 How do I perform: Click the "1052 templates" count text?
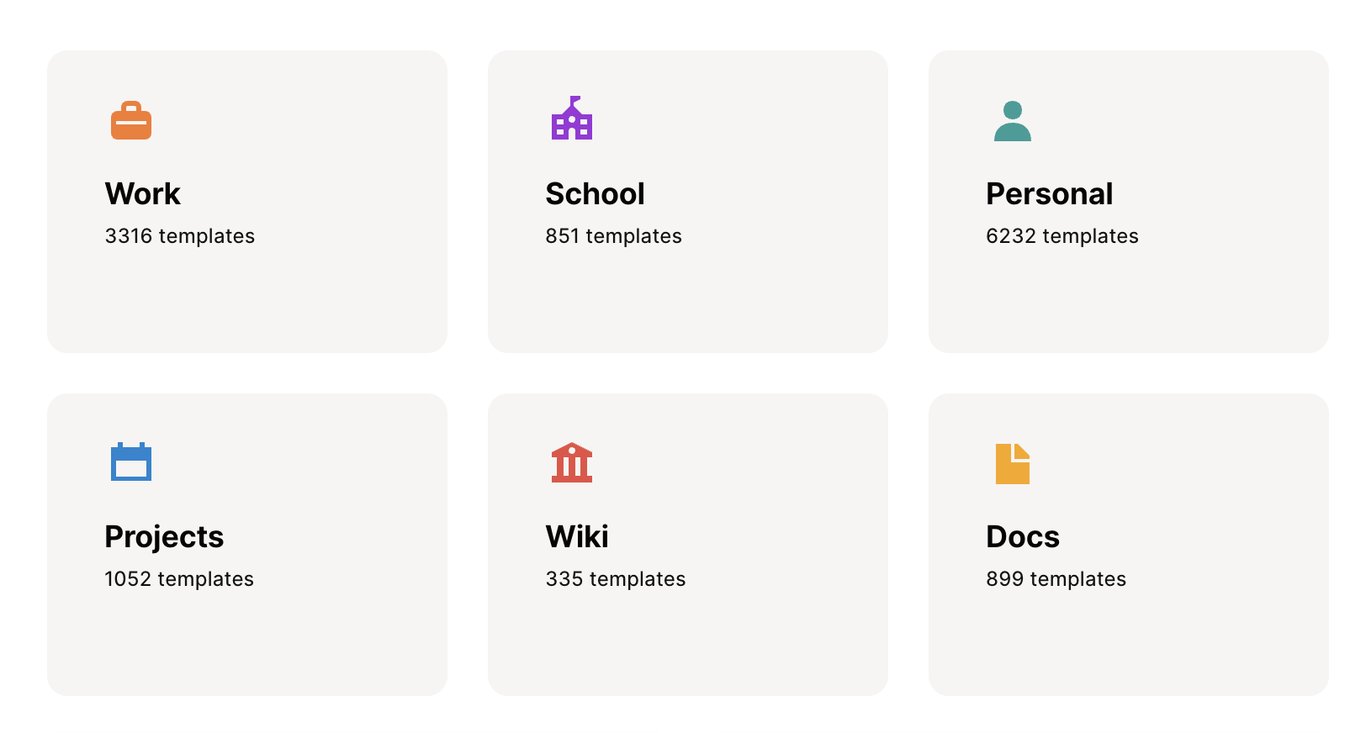click(179, 579)
